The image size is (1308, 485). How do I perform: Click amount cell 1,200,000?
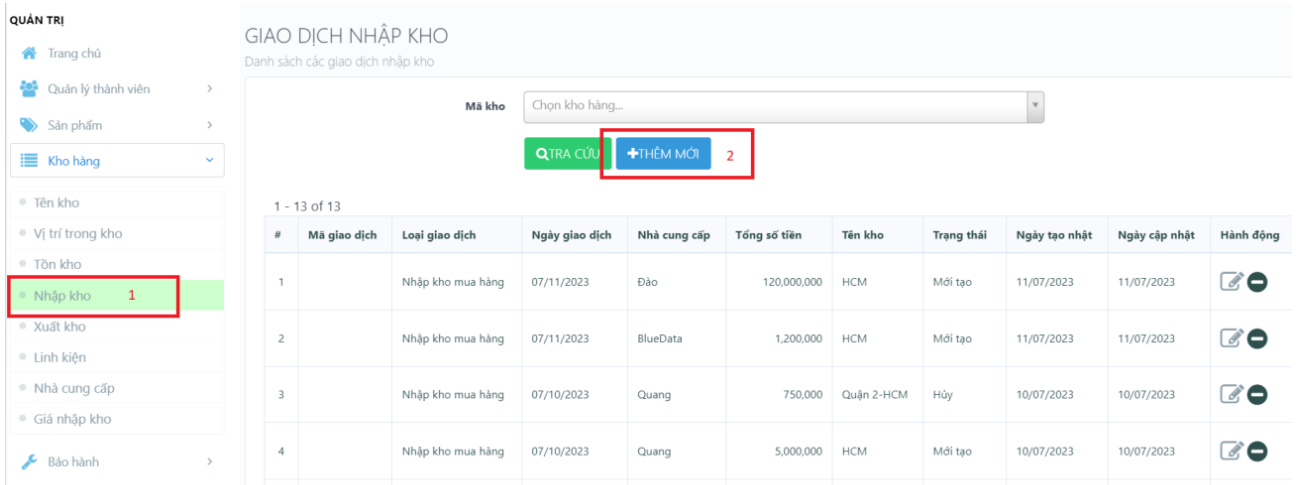(x=798, y=339)
